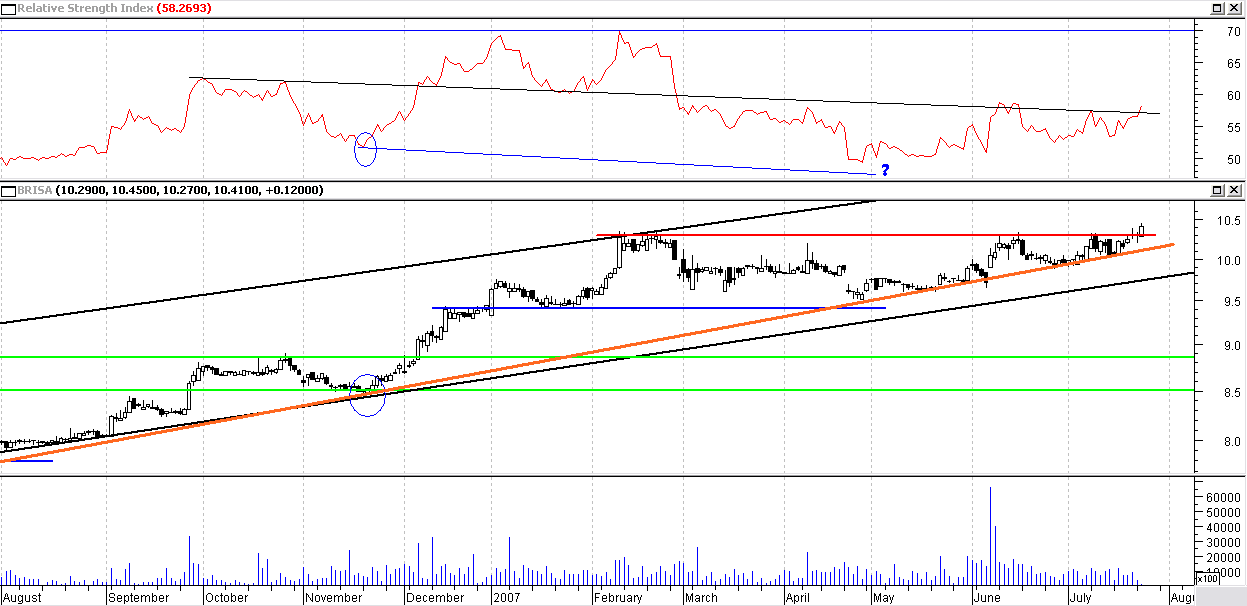This screenshot has width=1247, height=606.
Task: Maximize the BRISA price pane
Action: [x=1218, y=190]
